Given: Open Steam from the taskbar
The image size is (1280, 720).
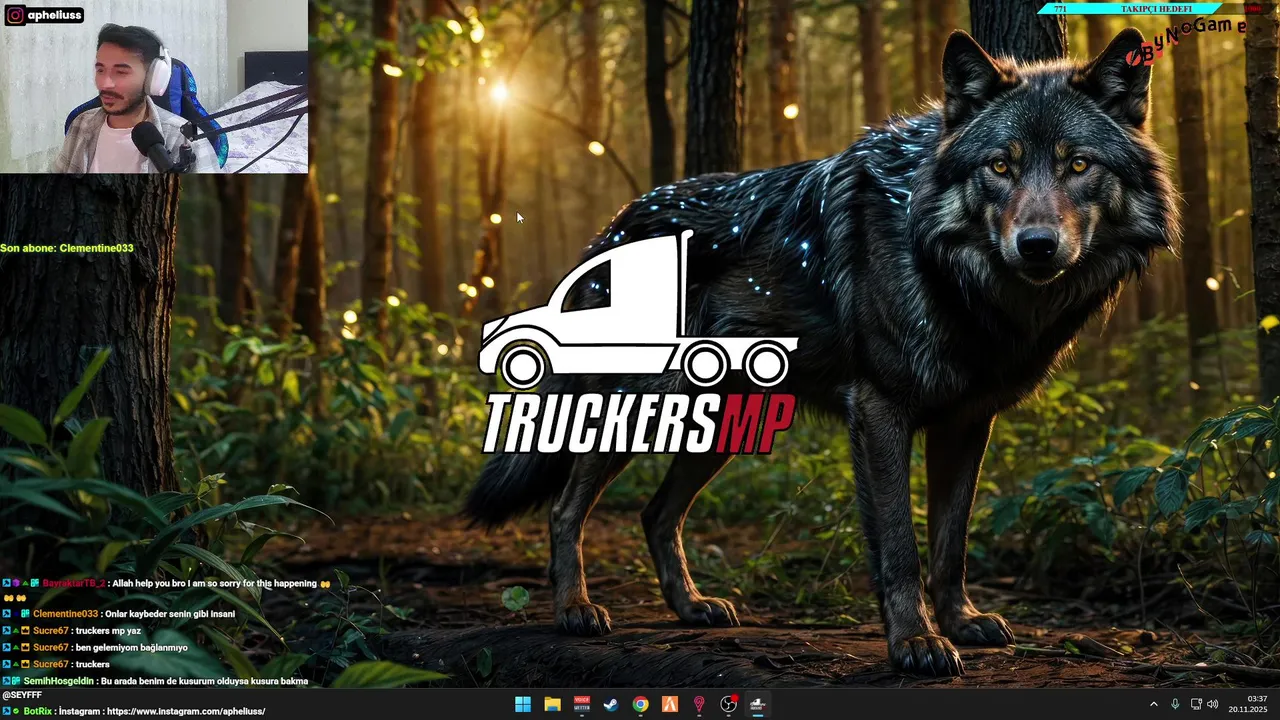Looking at the screenshot, I should pos(611,704).
